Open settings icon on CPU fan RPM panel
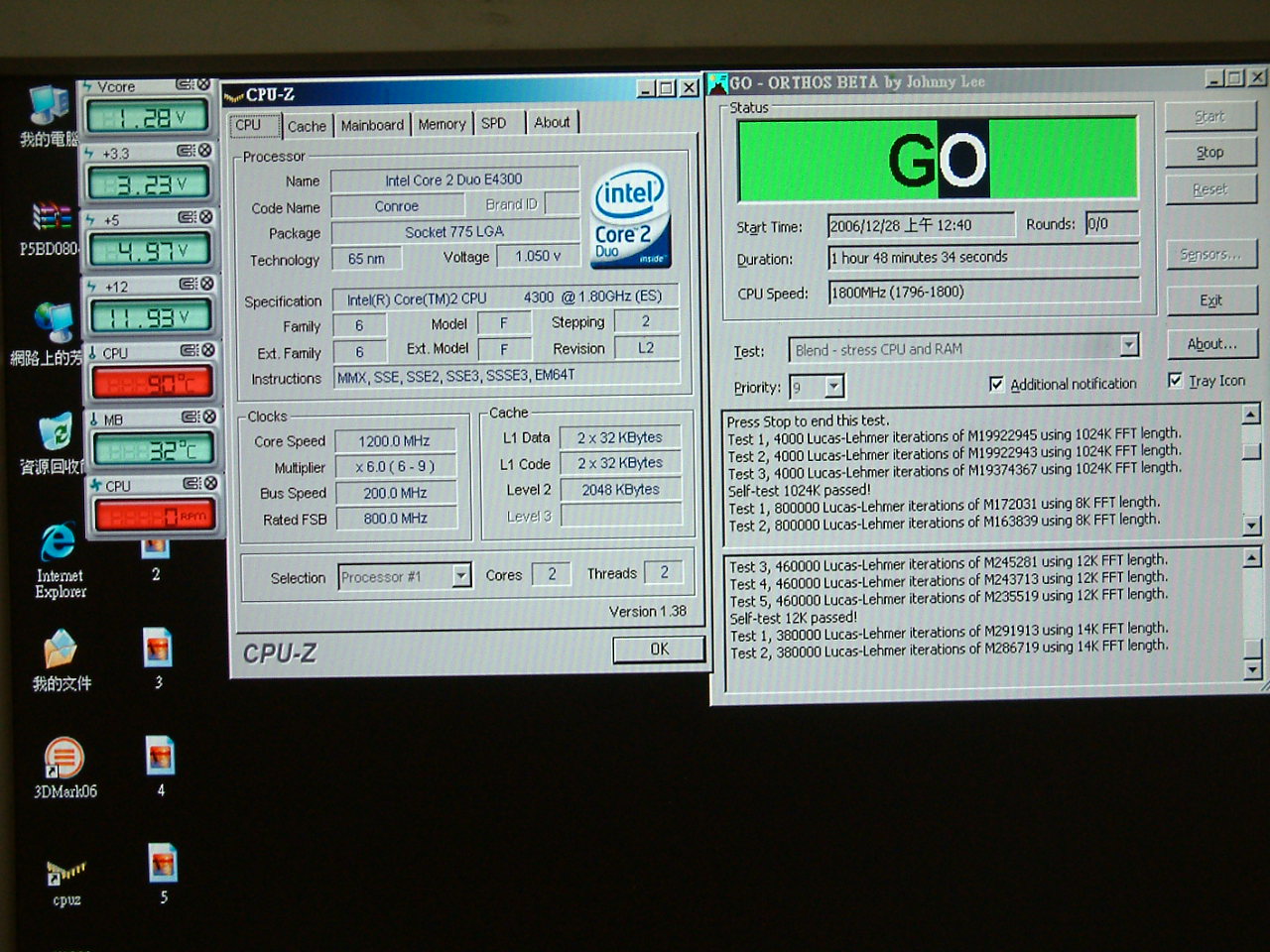 (191, 484)
